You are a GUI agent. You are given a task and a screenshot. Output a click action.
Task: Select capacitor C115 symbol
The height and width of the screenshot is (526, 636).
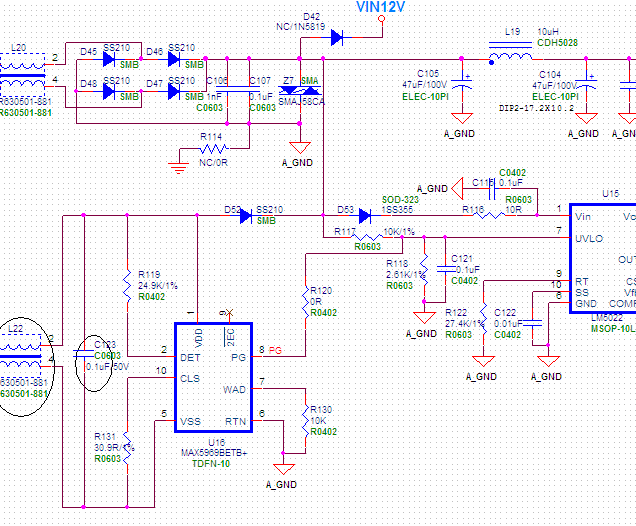pos(492,189)
